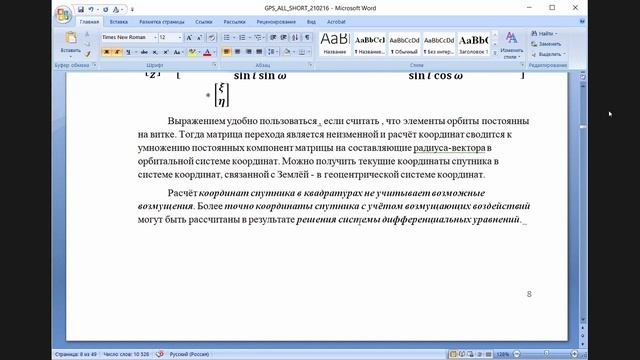Apply superscript formatting

(166, 52)
